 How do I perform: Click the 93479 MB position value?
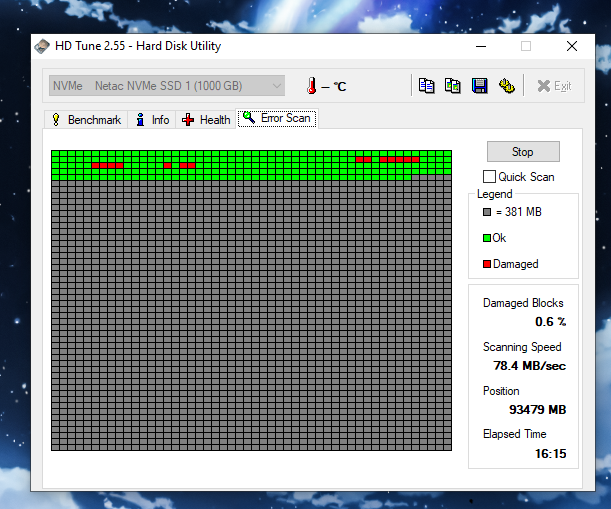pyautogui.click(x=537, y=410)
